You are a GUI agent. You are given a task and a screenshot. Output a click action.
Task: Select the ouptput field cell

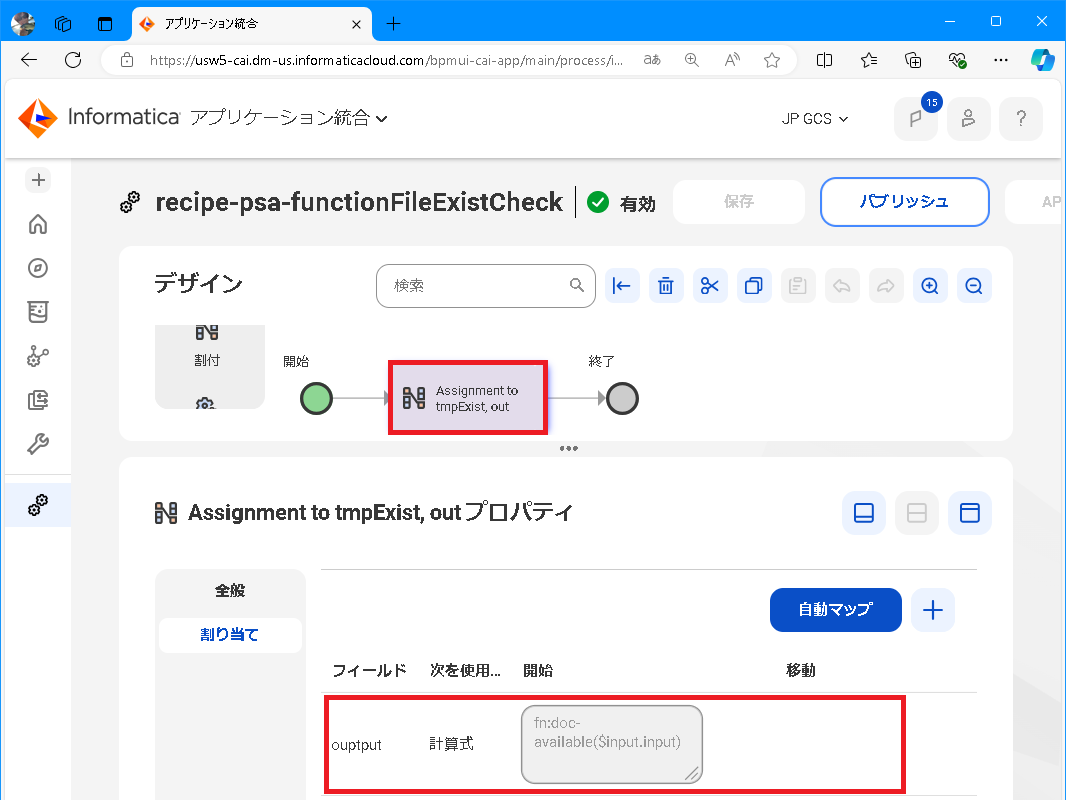(x=356, y=745)
